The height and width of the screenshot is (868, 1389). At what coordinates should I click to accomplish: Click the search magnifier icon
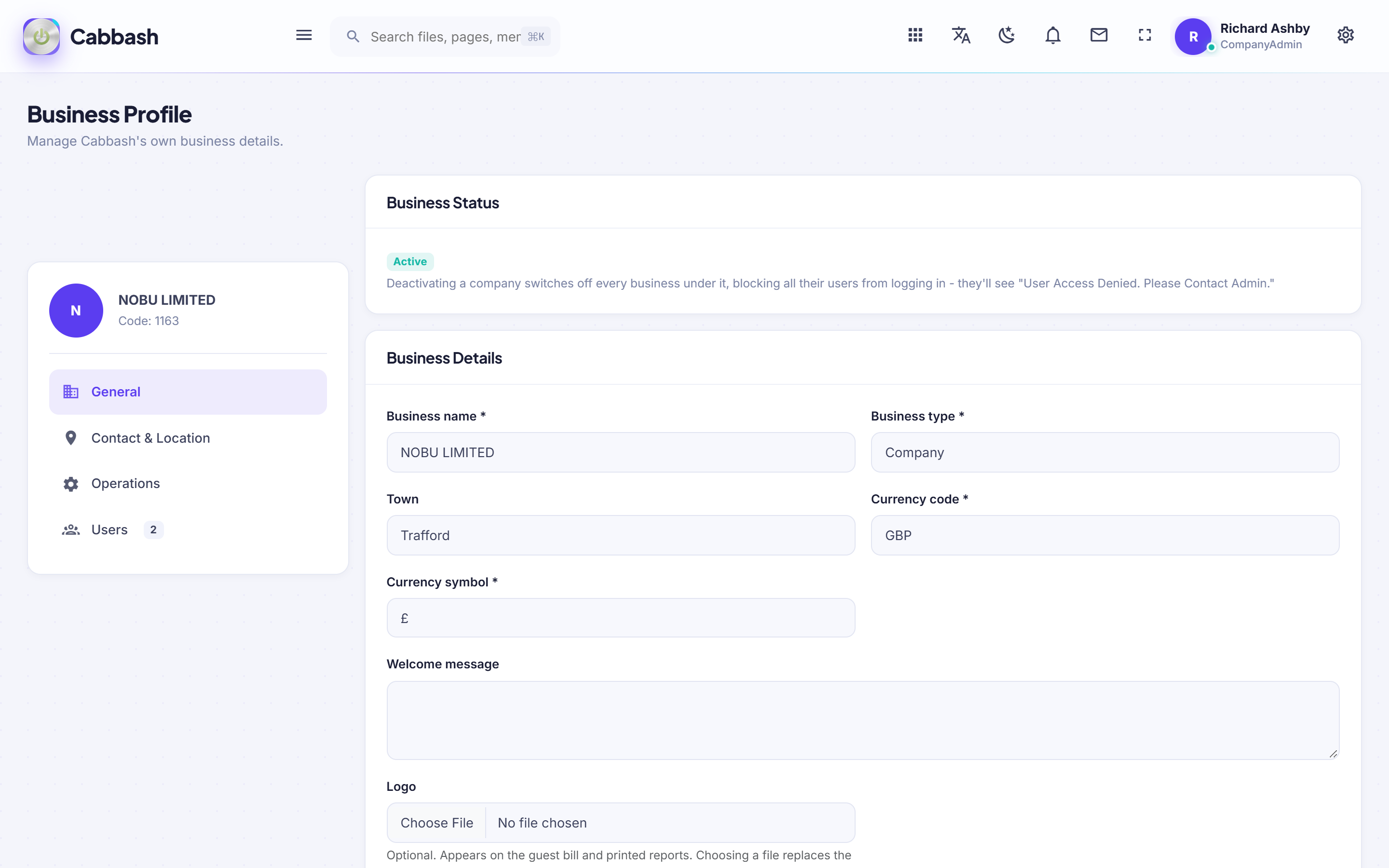pos(353,37)
